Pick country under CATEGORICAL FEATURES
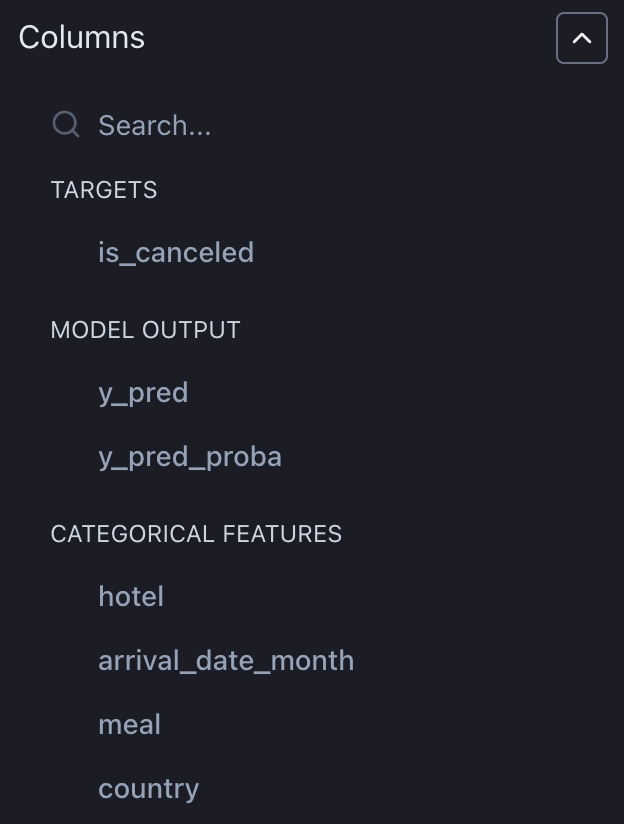This screenshot has height=824, width=624. point(149,788)
